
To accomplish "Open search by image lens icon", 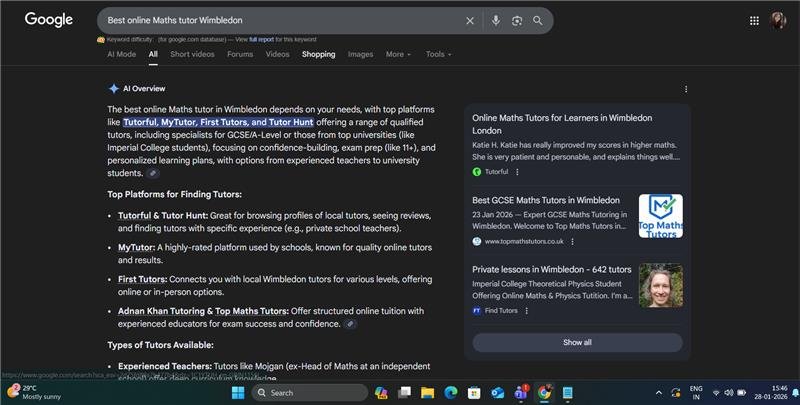I will click(x=517, y=20).
